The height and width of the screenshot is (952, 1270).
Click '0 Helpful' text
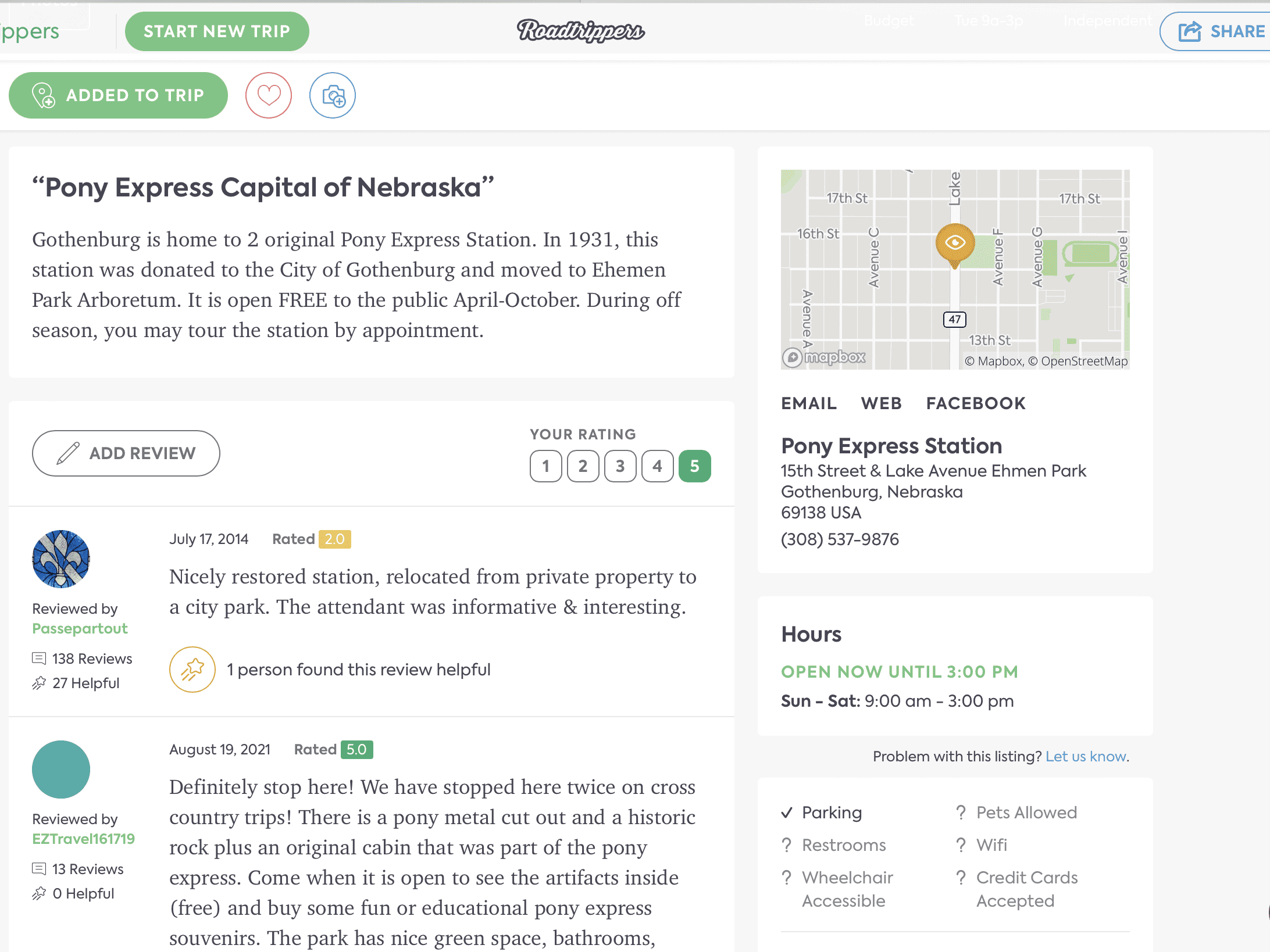click(83, 893)
